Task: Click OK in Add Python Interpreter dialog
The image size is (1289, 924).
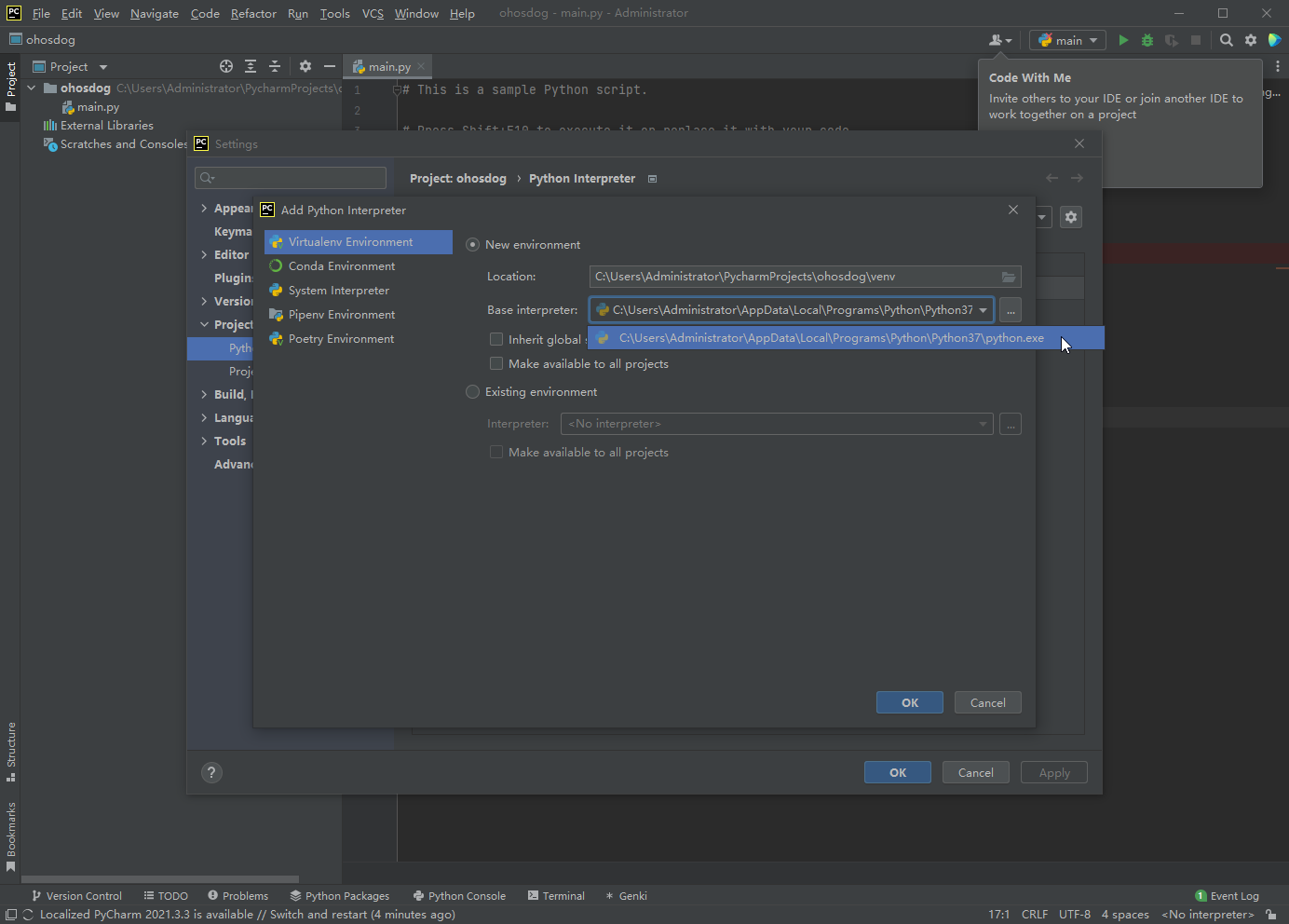Action: [909, 702]
